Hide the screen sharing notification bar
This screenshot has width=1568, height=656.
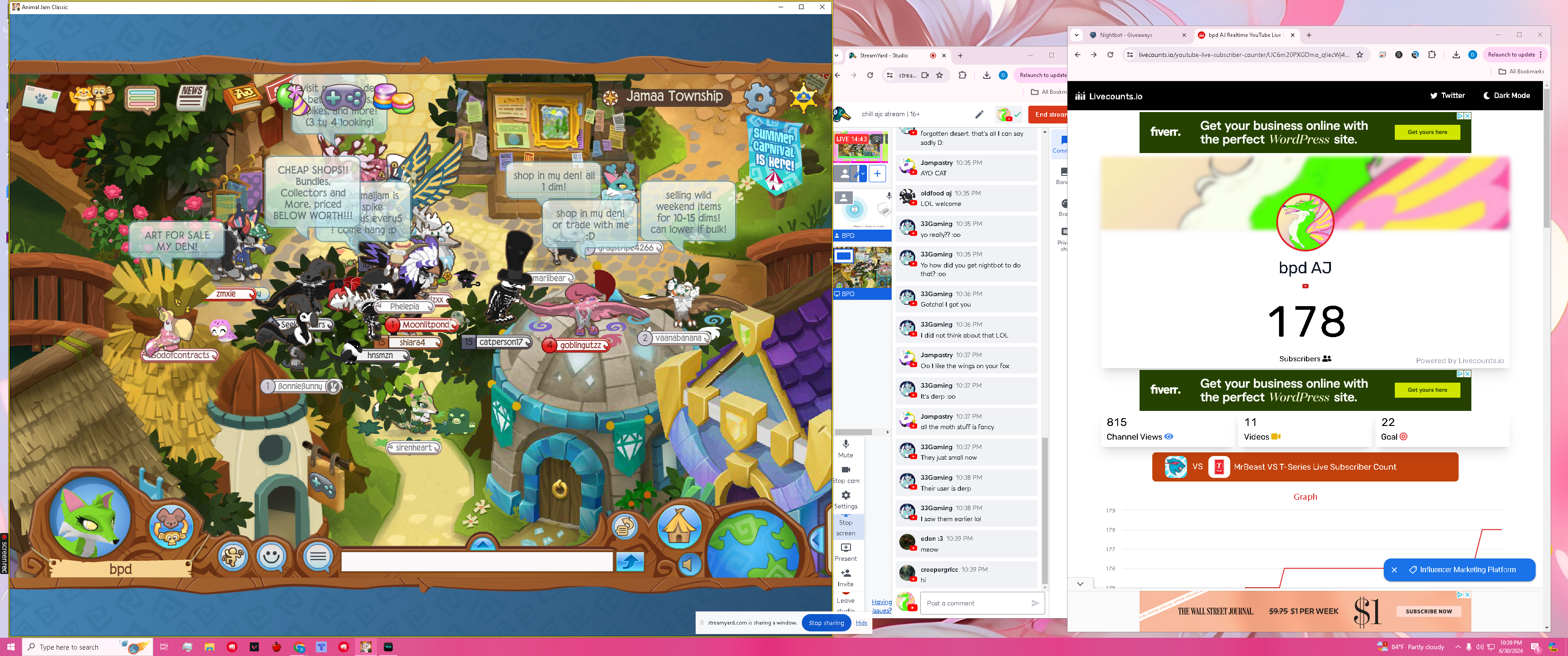(861, 623)
